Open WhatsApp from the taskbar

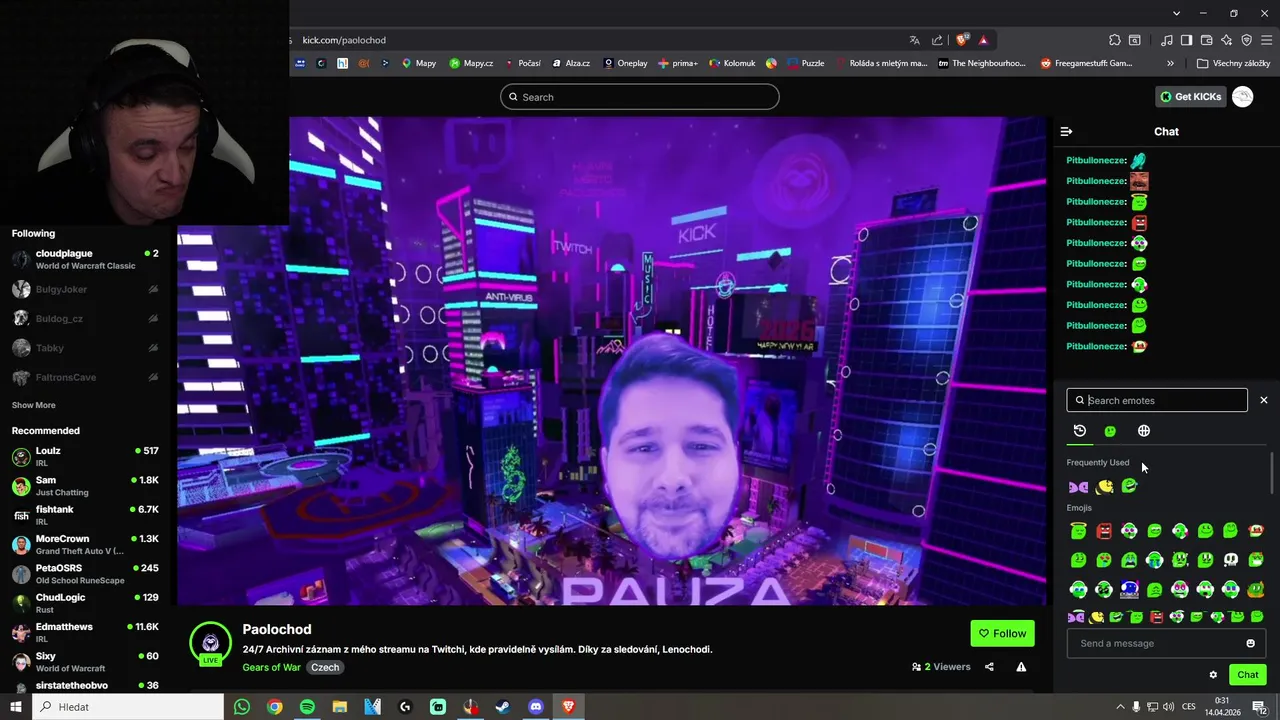[x=242, y=707]
